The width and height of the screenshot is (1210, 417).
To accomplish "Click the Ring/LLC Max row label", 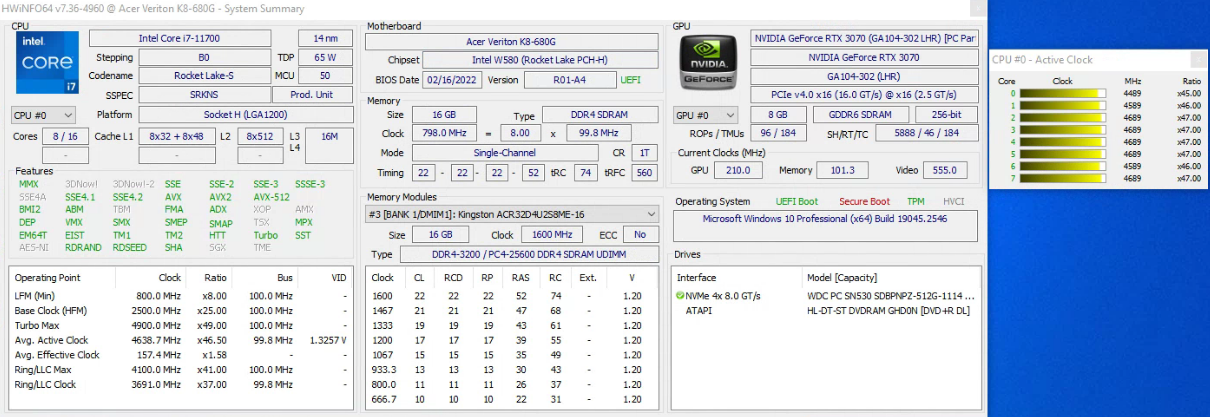I will (43, 369).
